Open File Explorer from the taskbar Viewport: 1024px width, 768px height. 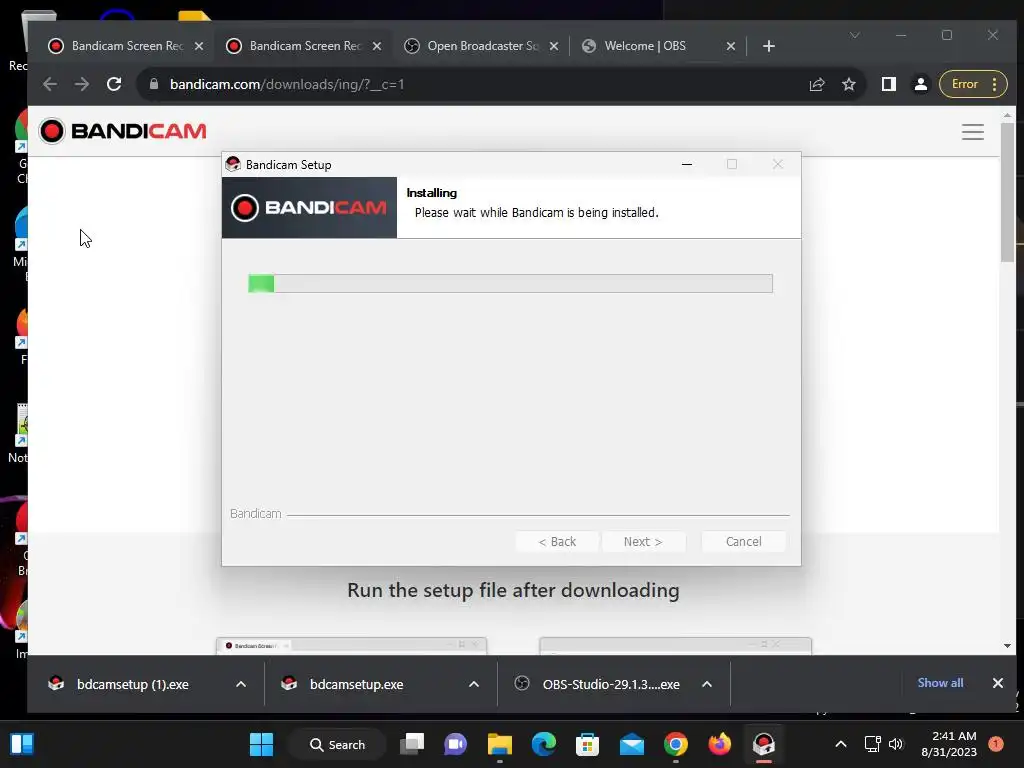pos(500,744)
